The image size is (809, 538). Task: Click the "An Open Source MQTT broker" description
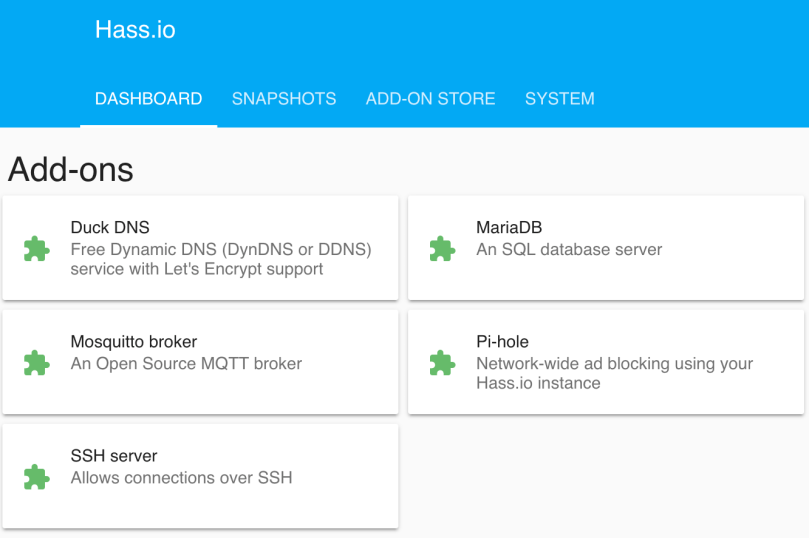pos(186,364)
